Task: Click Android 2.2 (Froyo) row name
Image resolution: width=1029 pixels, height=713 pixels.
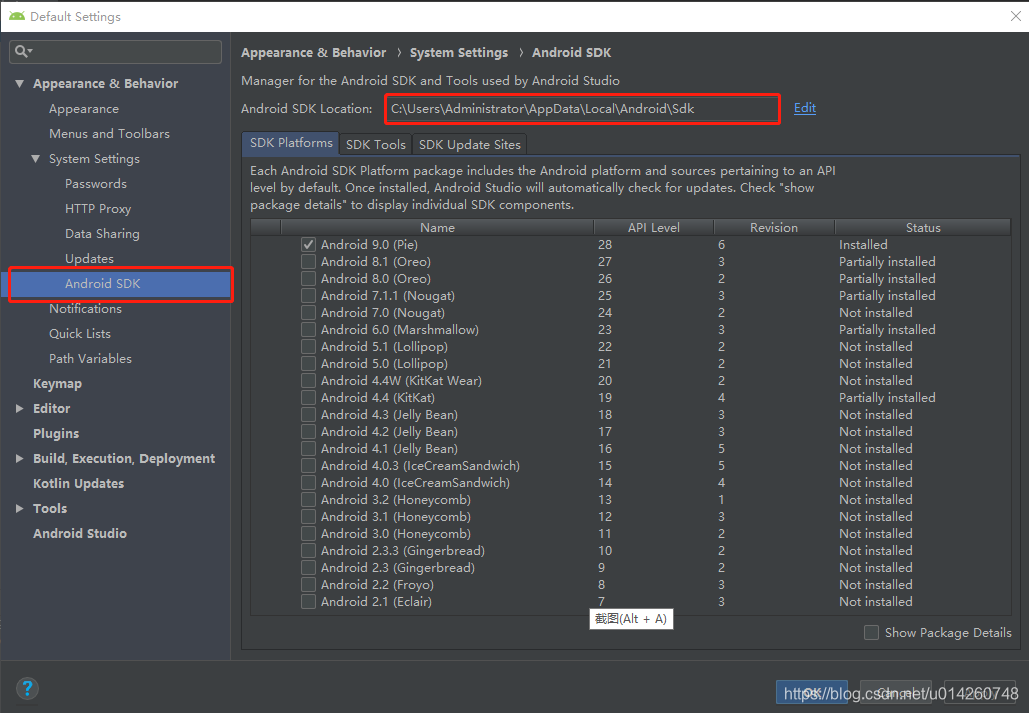Action: click(x=377, y=585)
